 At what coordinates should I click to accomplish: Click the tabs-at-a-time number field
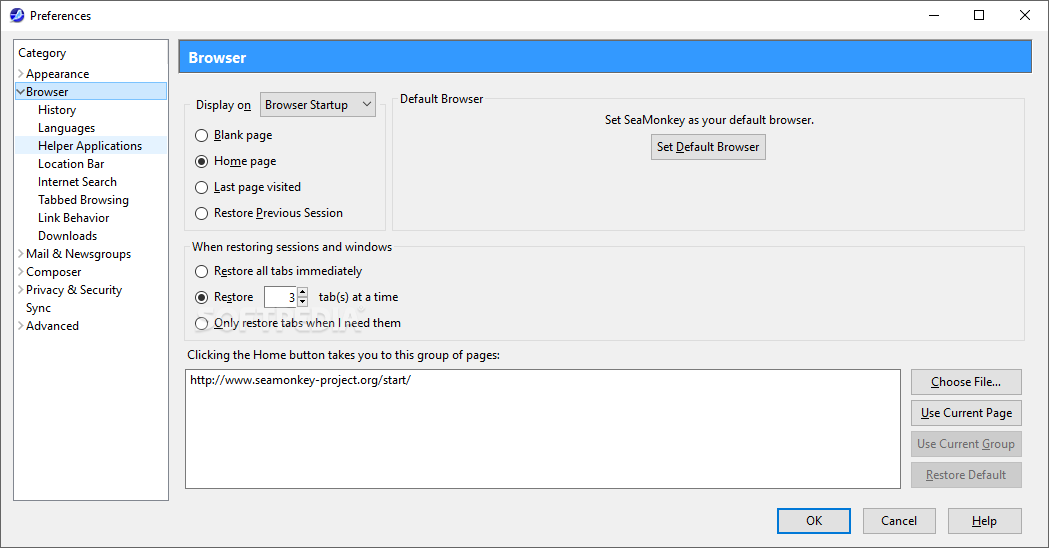pos(280,297)
